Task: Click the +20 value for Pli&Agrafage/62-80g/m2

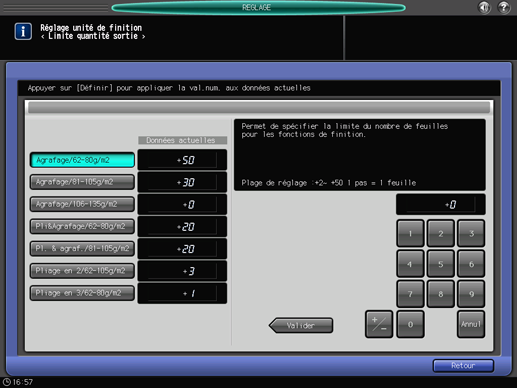Action: point(182,226)
